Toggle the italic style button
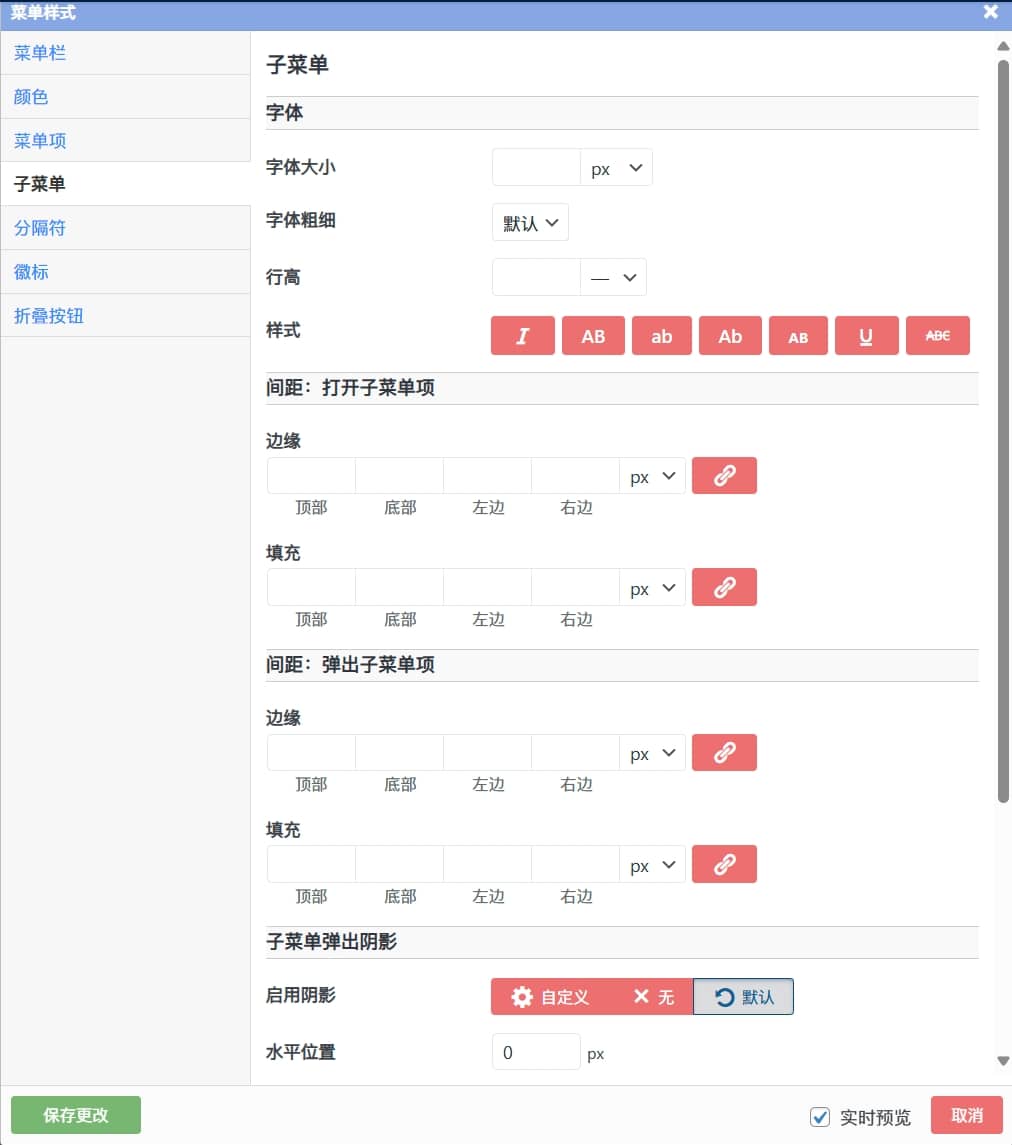 click(x=522, y=336)
